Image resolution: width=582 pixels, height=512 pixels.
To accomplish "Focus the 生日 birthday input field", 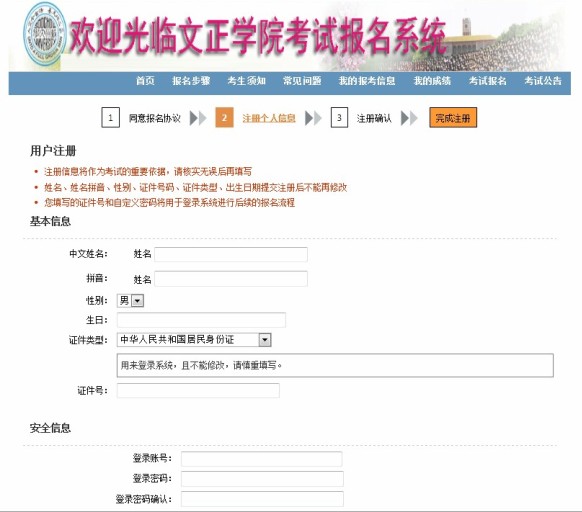I will pyautogui.click(x=201, y=320).
